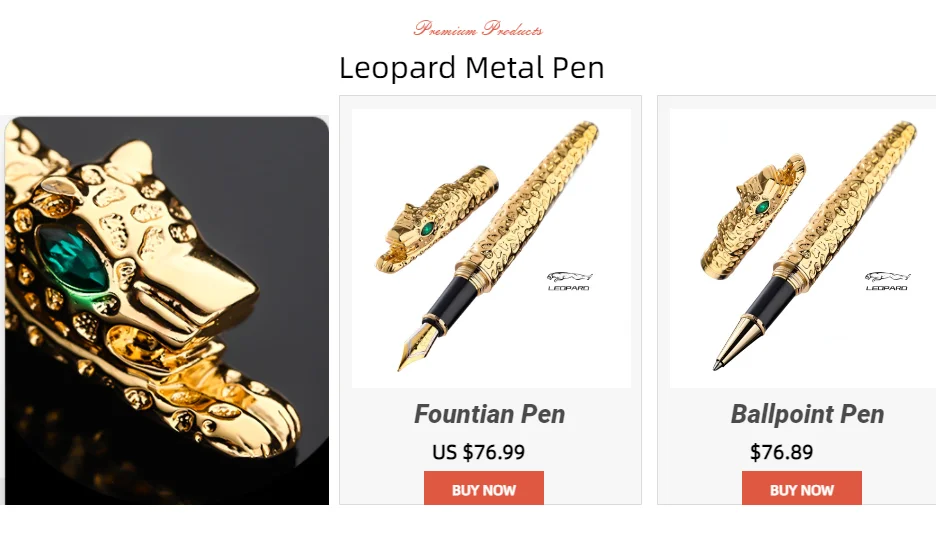944x550 pixels.
Task: Click the tip of the ballpoint pen
Action: 732,345
